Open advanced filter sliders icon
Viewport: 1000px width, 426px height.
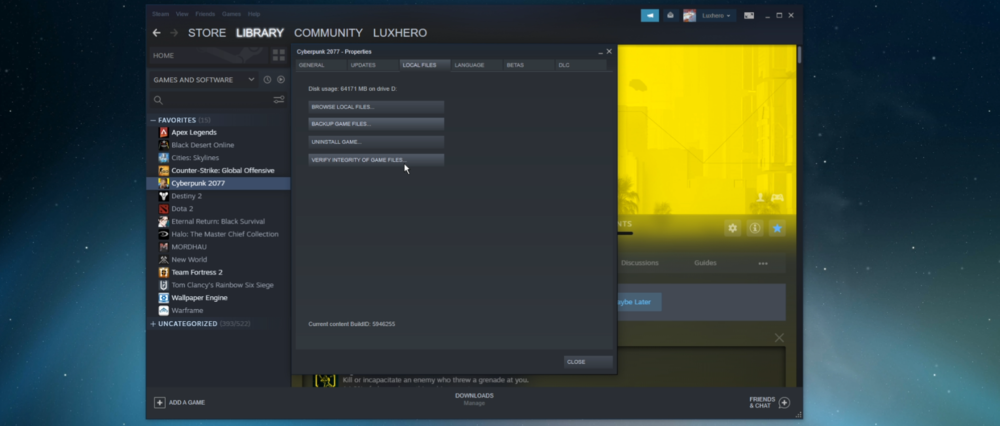tap(279, 99)
